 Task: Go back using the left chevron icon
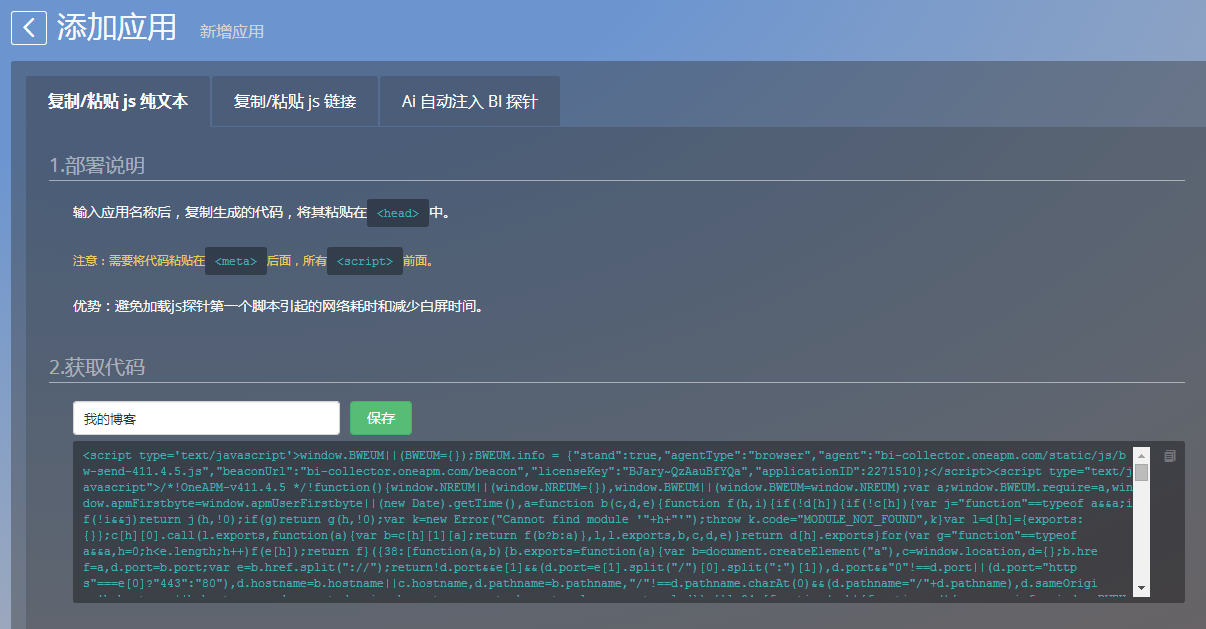pyautogui.click(x=29, y=27)
